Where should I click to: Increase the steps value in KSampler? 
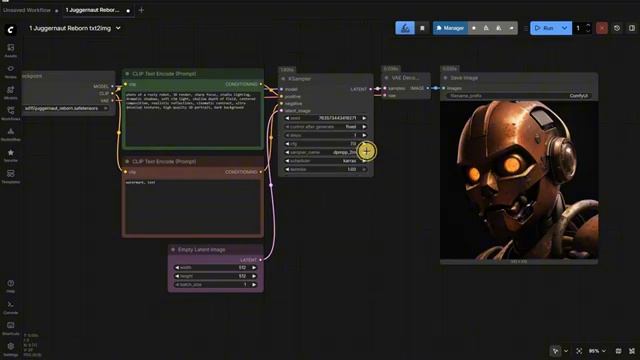(364, 136)
